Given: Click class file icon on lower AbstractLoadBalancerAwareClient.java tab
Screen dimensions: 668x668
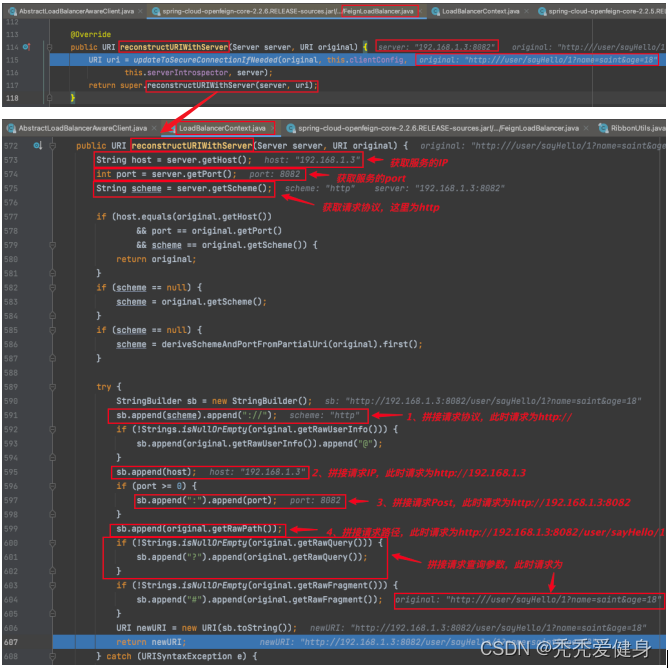Looking at the screenshot, I should 12,128.
